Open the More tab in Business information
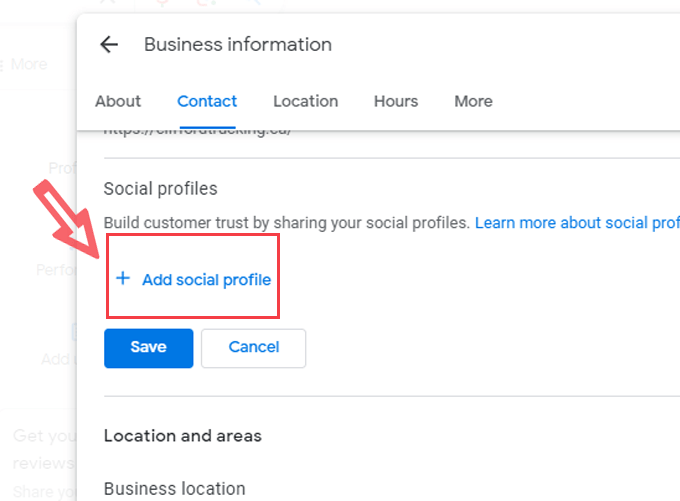The width and height of the screenshot is (680, 501). coord(473,101)
